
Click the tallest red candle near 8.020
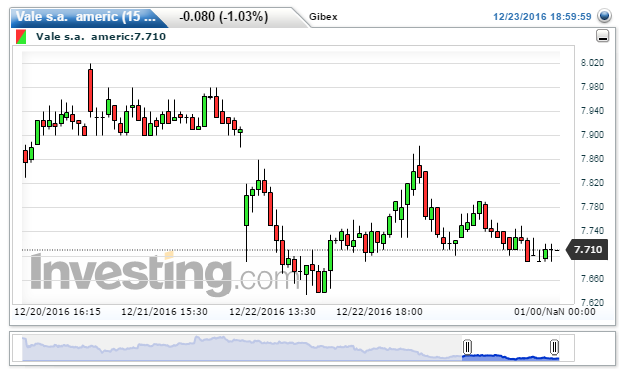pyautogui.click(x=91, y=90)
